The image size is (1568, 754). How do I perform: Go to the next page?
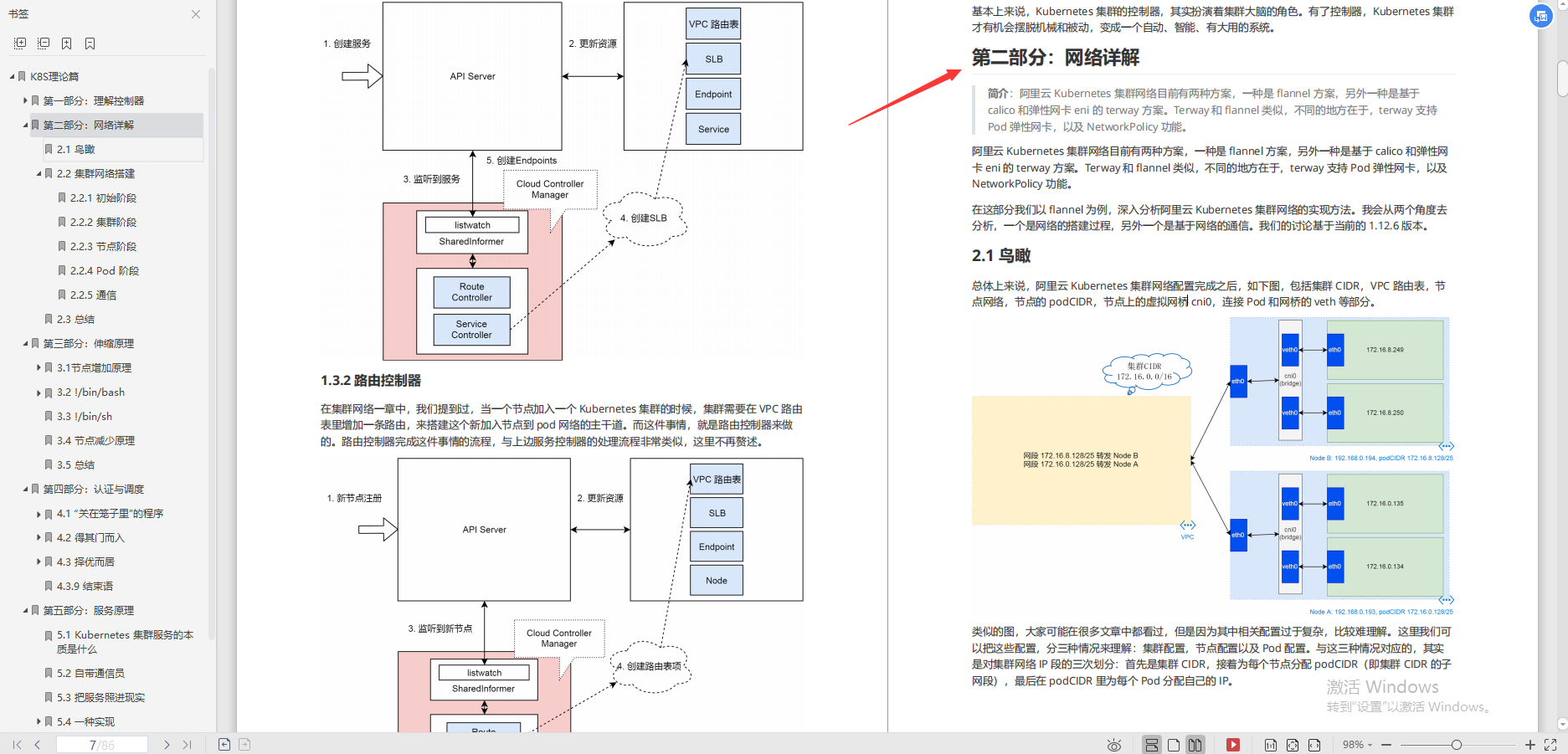(167, 745)
